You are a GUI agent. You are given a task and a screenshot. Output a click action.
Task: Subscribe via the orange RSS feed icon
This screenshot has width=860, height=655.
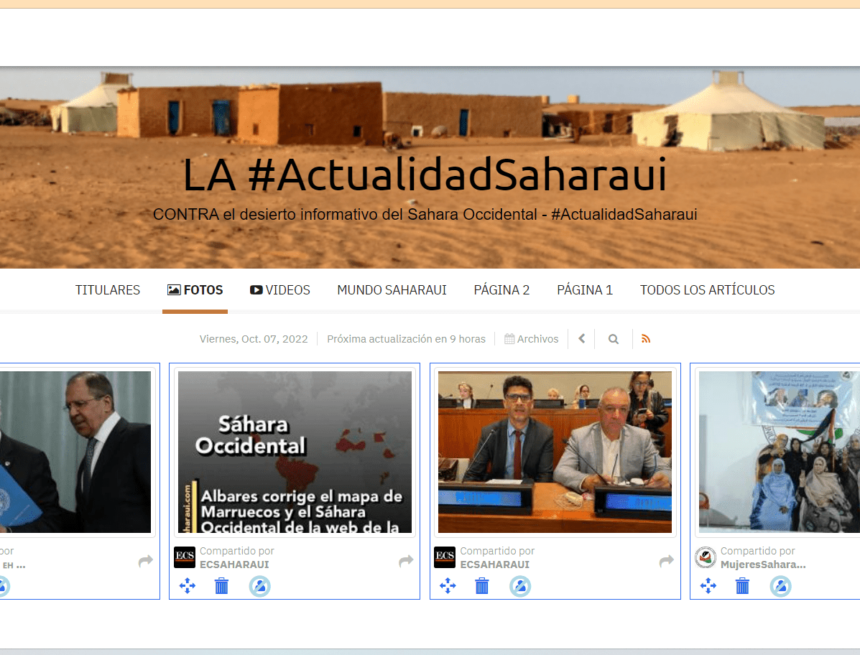tap(646, 339)
